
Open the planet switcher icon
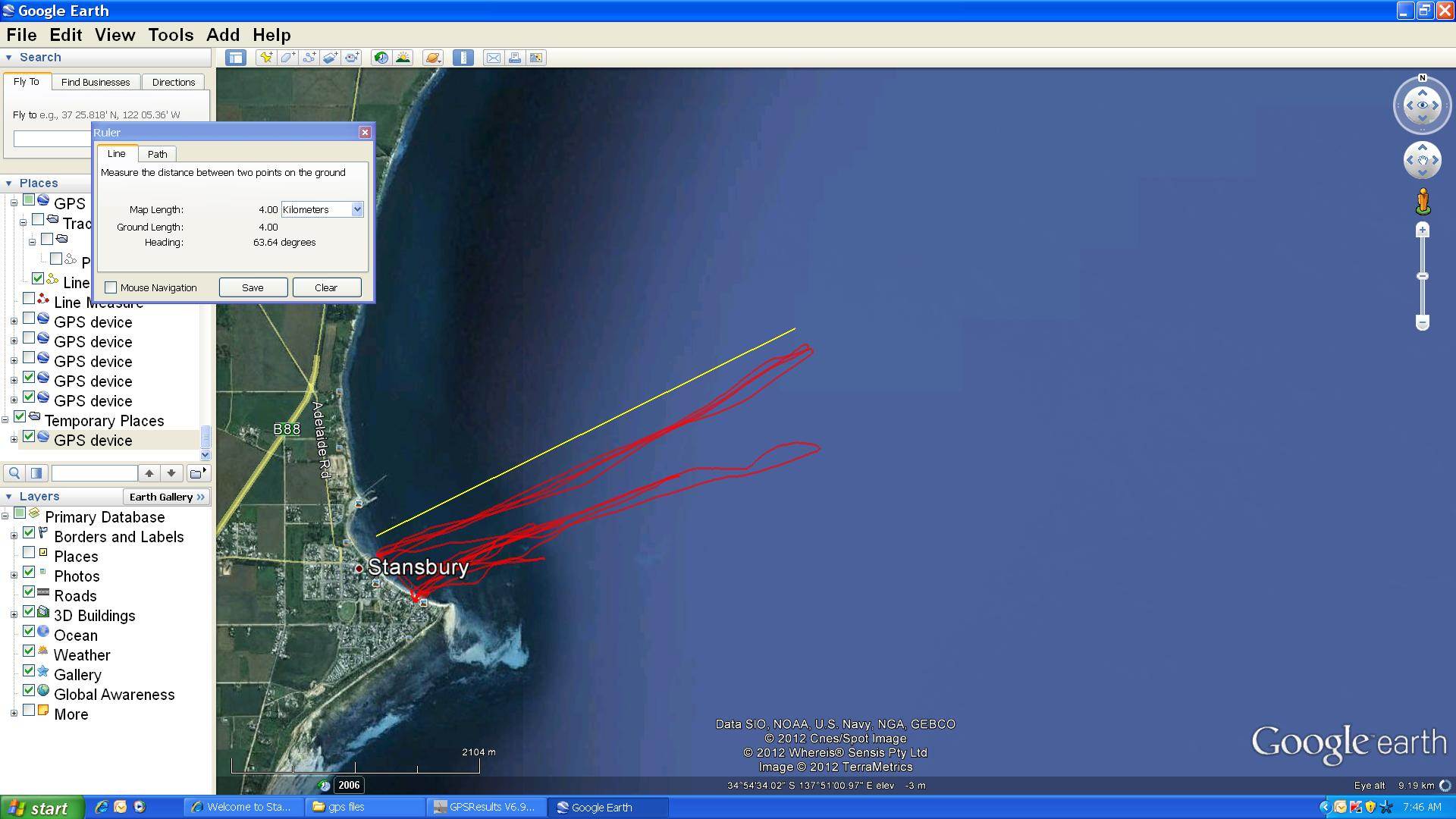click(432, 58)
